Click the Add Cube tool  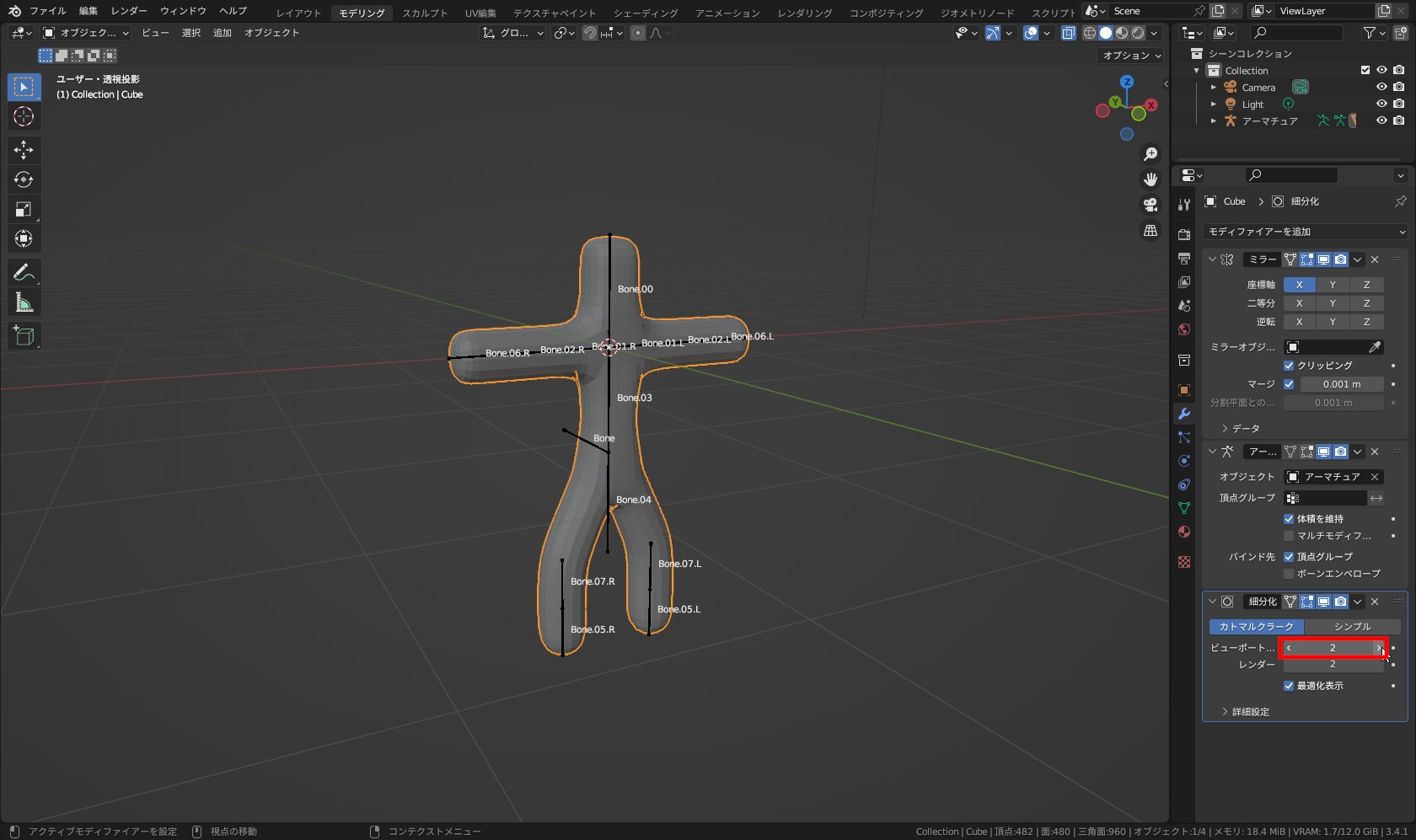(x=24, y=336)
